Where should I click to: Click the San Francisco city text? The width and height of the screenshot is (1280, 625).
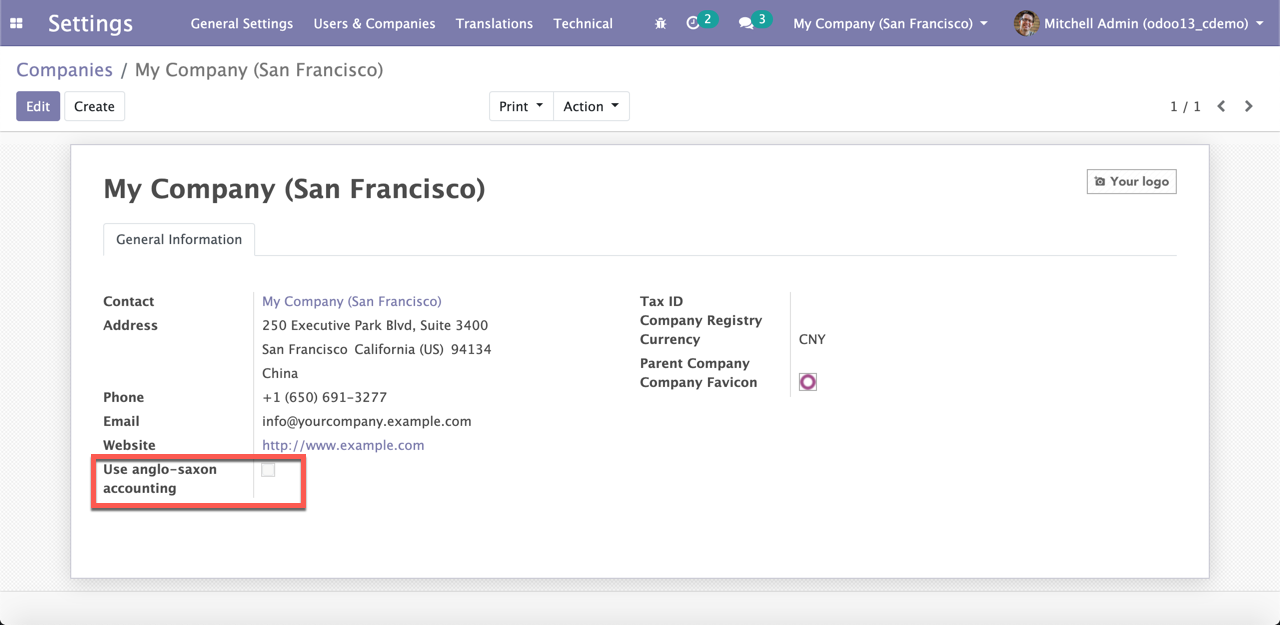pos(306,349)
